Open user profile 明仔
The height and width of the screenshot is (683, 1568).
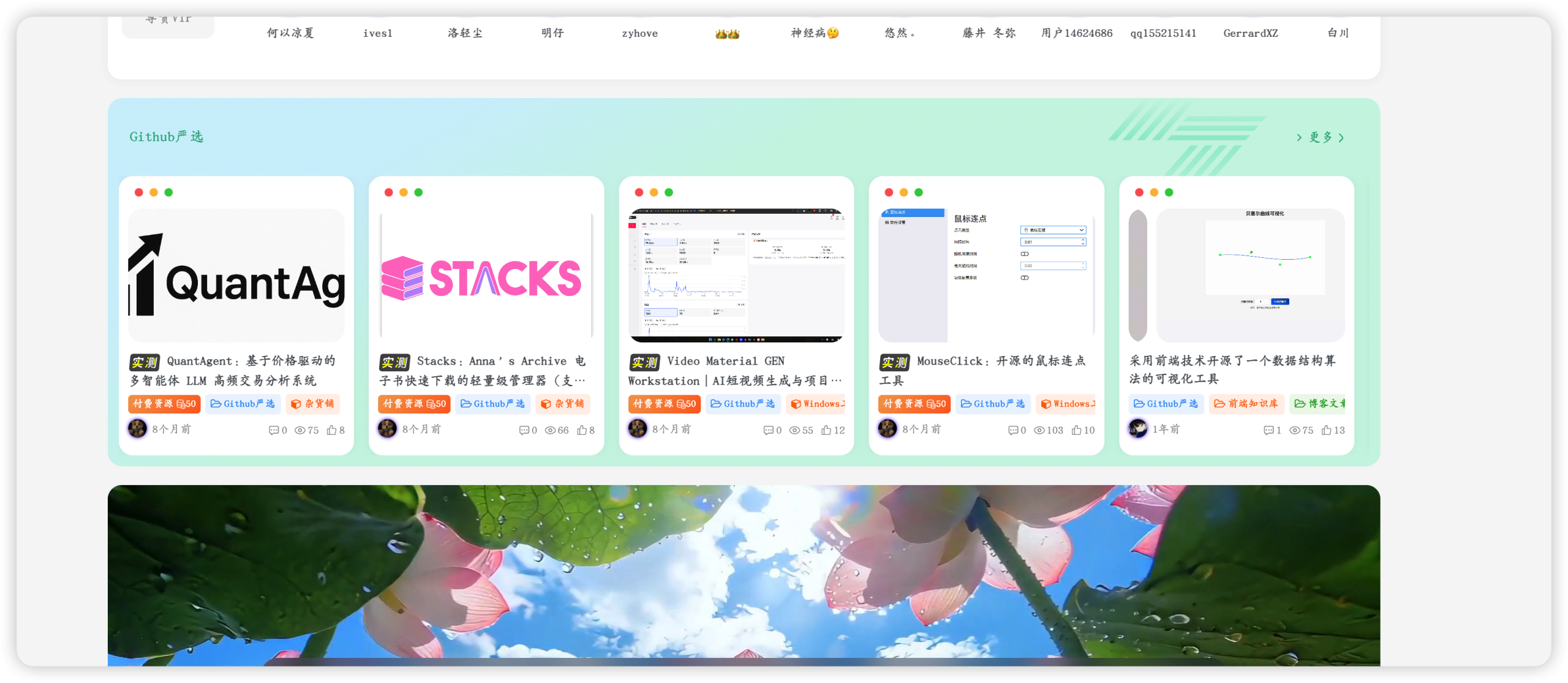(x=552, y=33)
